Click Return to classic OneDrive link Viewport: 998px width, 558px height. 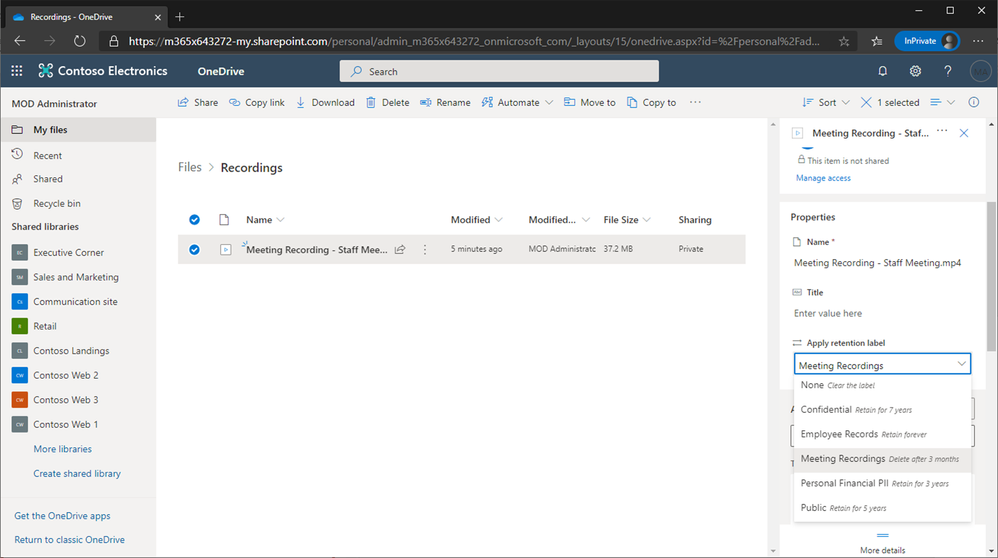(69, 540)
